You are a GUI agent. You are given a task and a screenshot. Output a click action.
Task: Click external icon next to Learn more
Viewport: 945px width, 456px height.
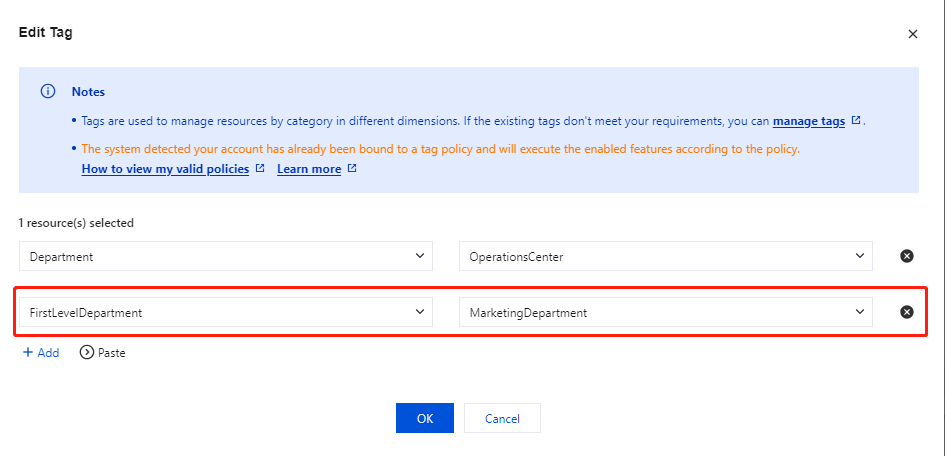[352, 169]
